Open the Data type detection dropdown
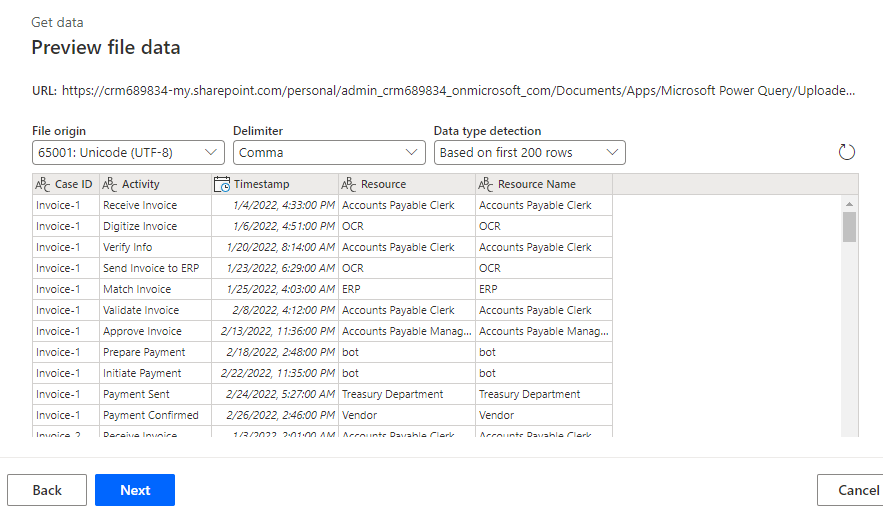883x512 pixels. [530, 153]
